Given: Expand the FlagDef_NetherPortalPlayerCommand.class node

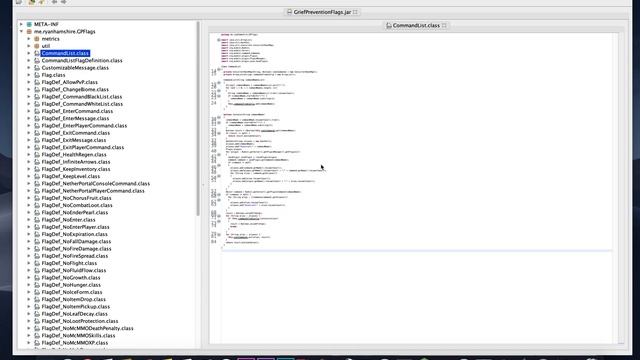Looking at the screenshot, I should pos(29,191).
